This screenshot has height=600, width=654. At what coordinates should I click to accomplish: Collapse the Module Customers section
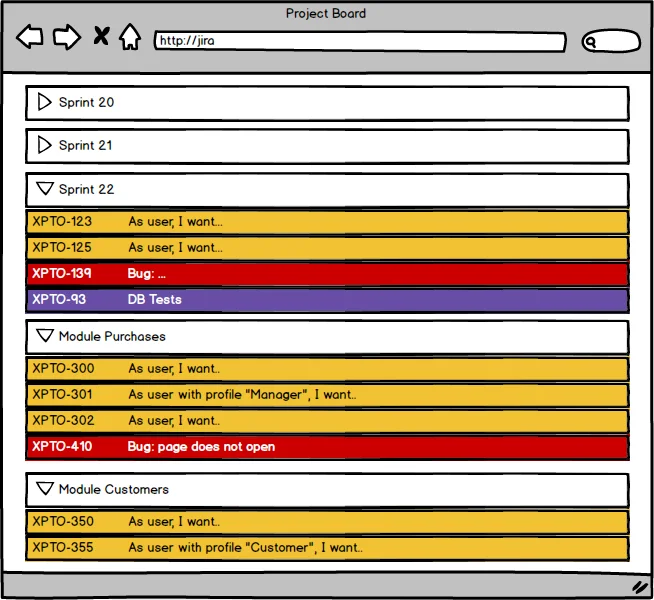44,489
